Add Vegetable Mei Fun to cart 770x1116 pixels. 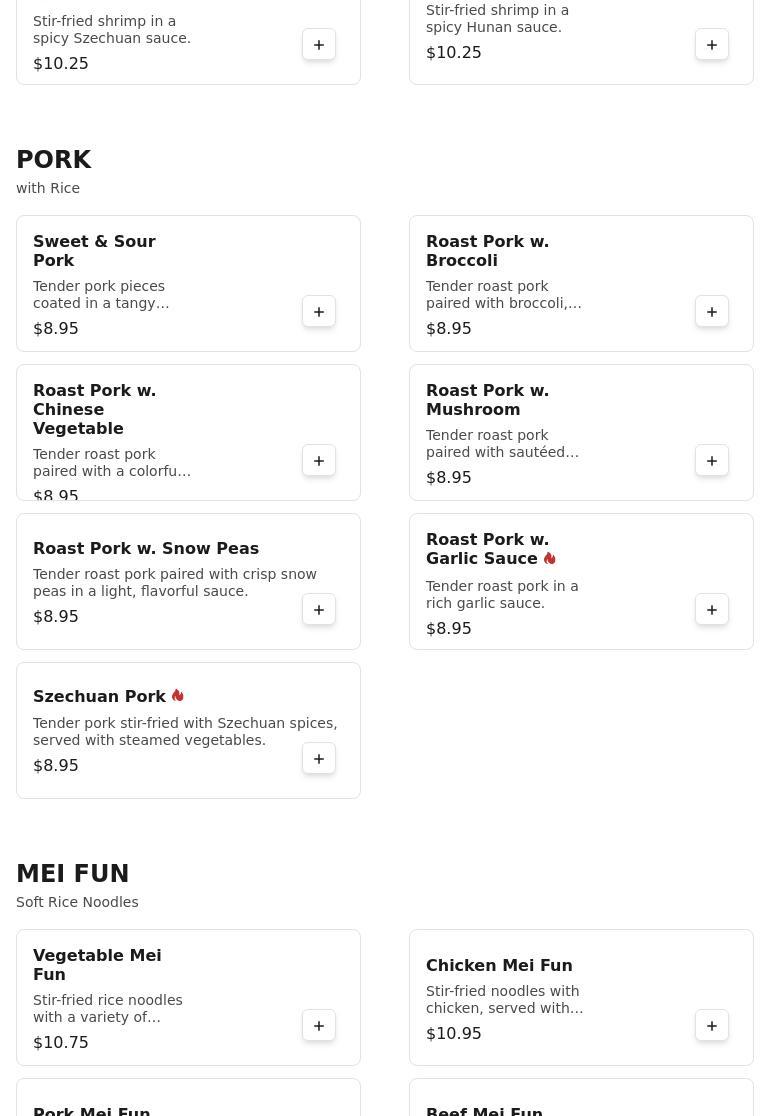[319, 1026]
